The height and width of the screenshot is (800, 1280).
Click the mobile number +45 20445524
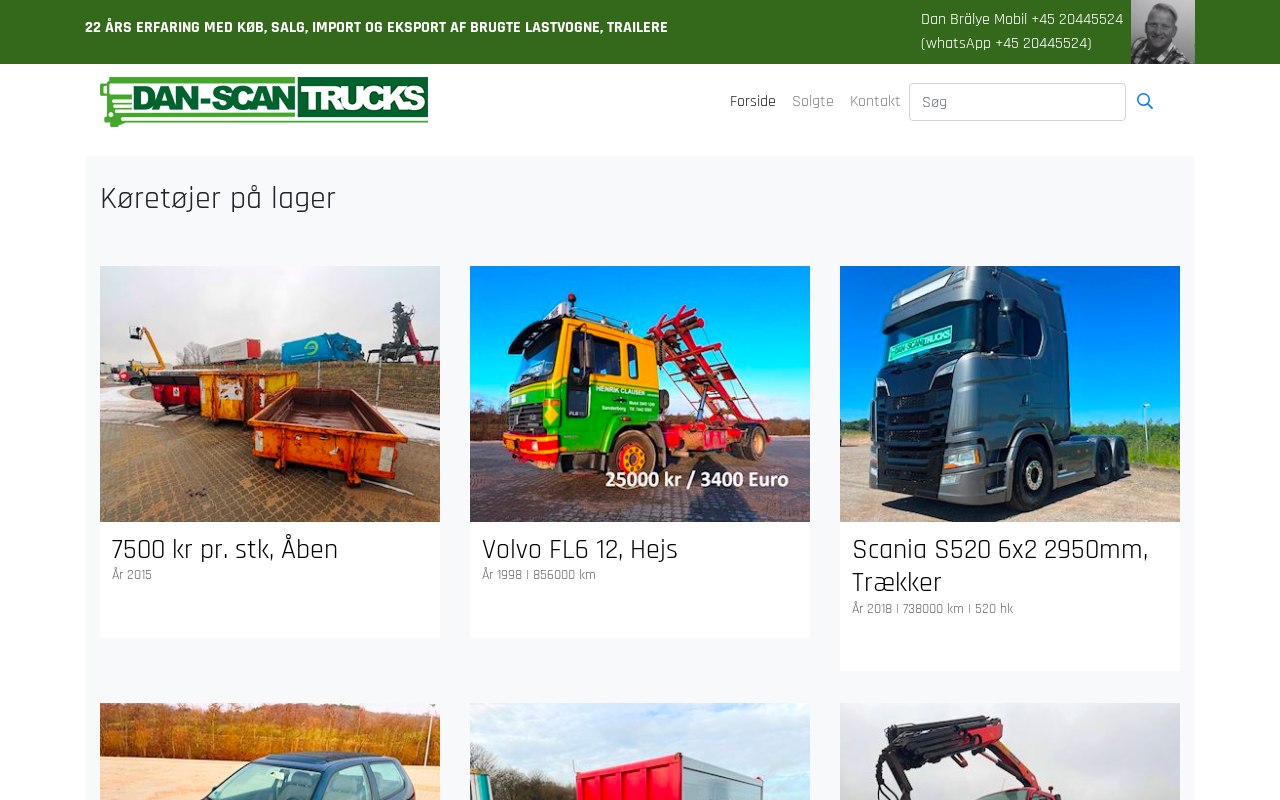click(1077, 19)
